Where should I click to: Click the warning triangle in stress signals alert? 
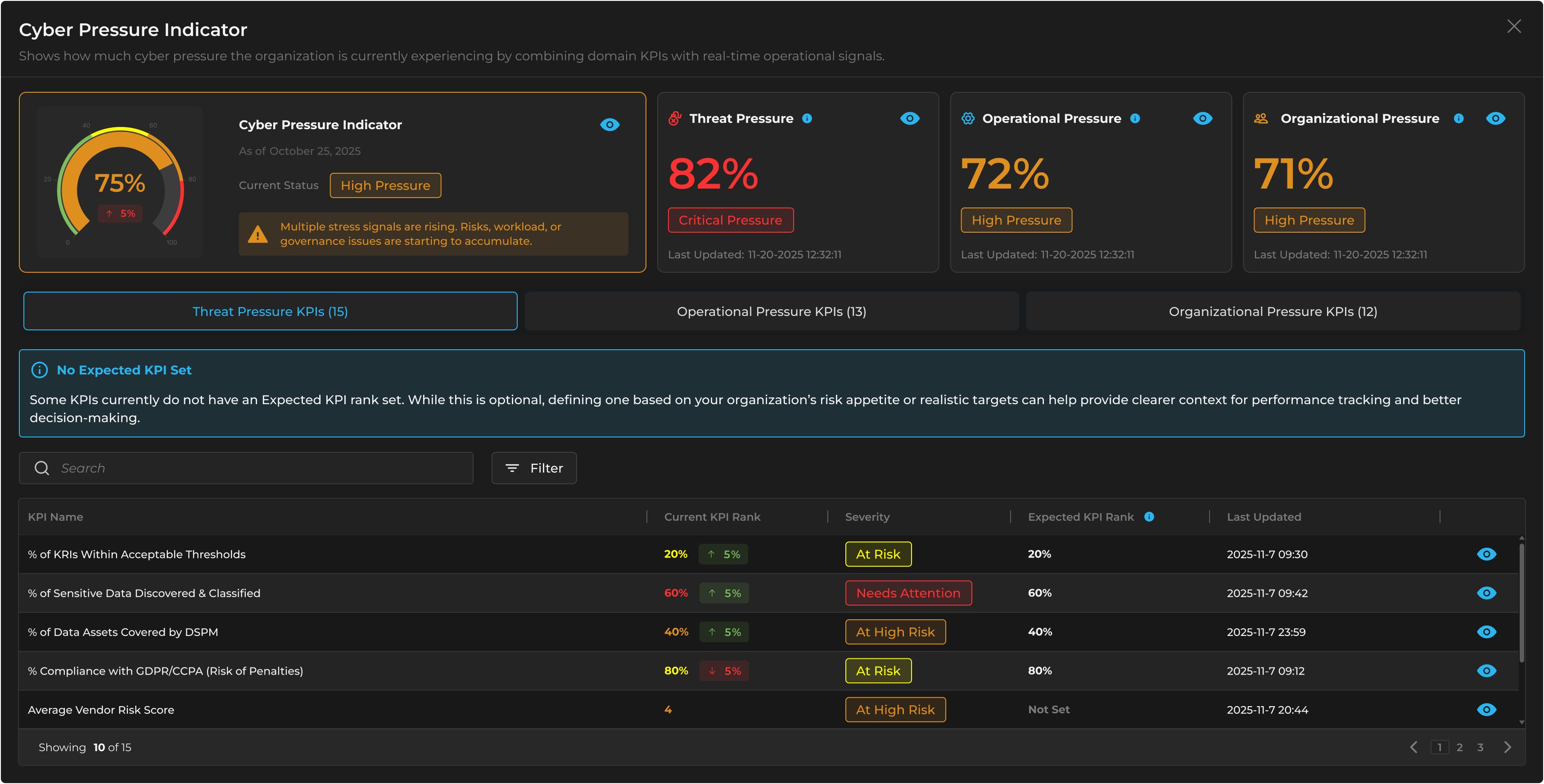(258, 234)
